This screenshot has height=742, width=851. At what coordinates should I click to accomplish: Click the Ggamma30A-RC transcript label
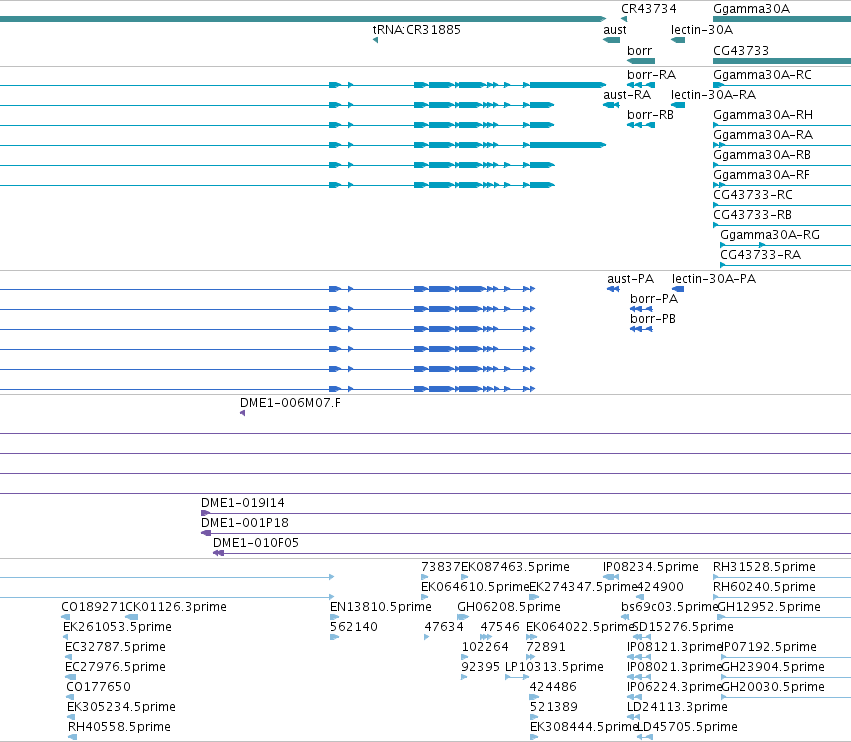point(762,75)
